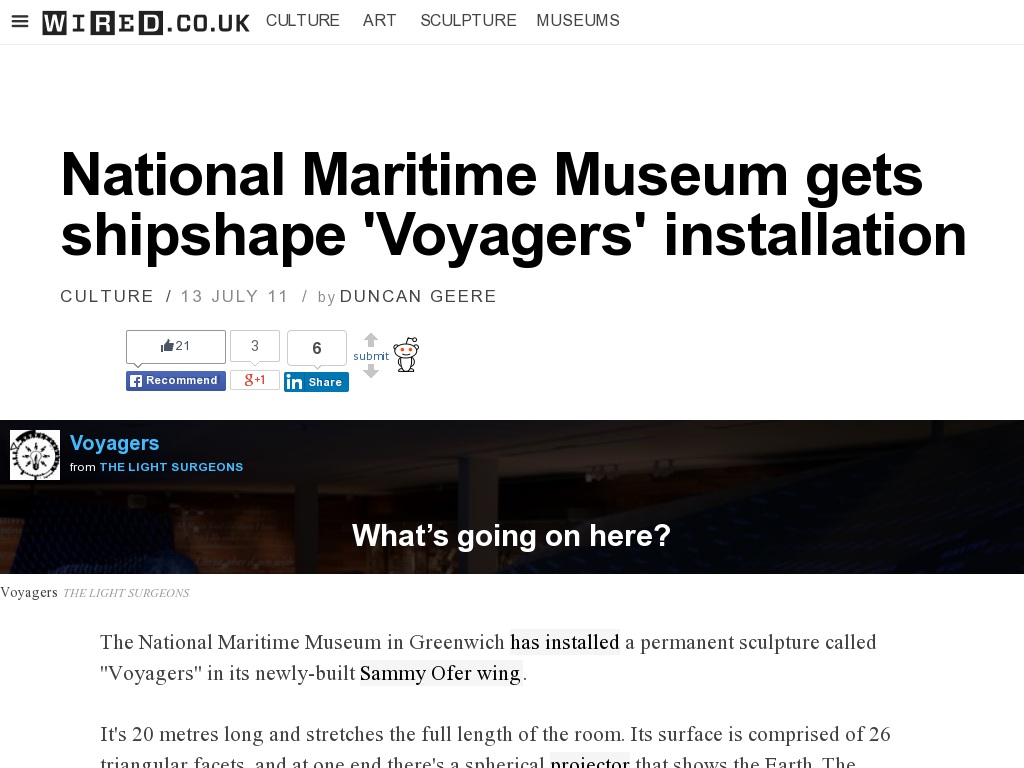
Task: Click the Light Surgeons avatar icon
Action: tap(35, 455)
